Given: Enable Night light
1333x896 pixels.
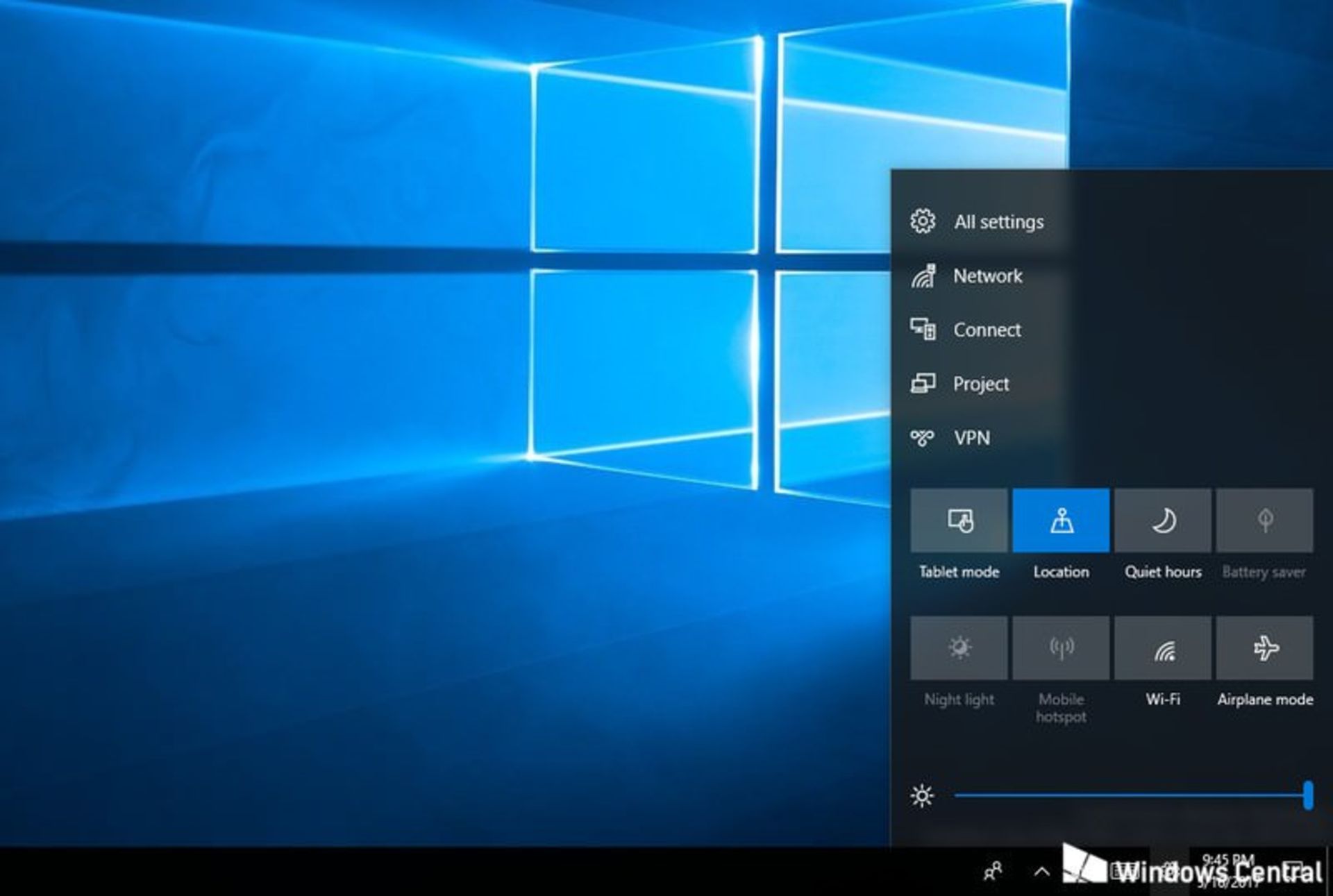Looking at the screenshot, I should [x=959, y=648].
